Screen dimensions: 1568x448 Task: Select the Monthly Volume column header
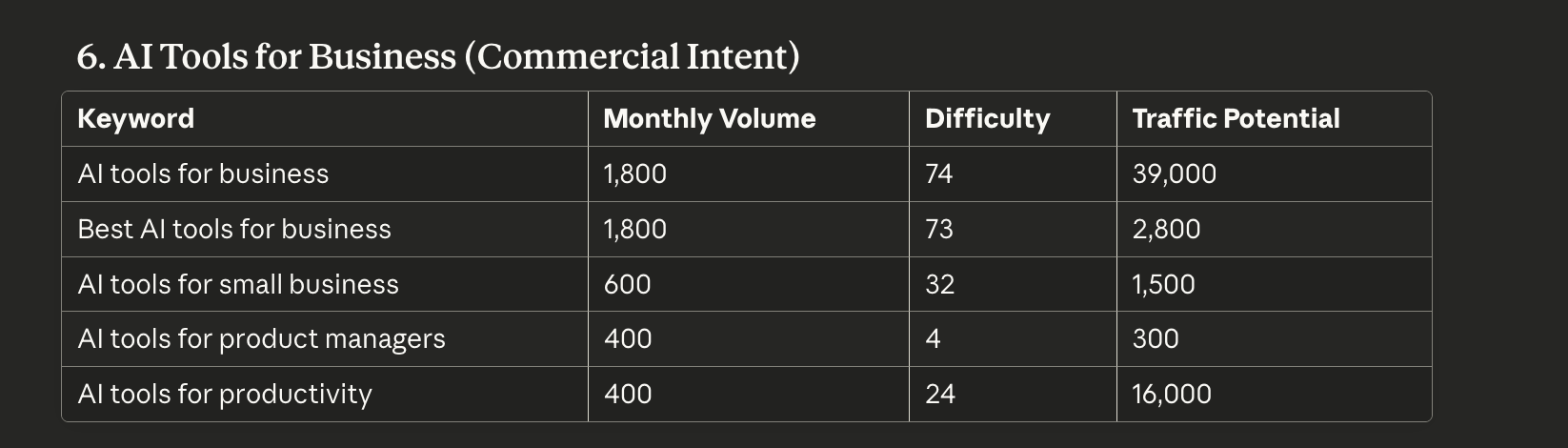(x=709, y=119)
